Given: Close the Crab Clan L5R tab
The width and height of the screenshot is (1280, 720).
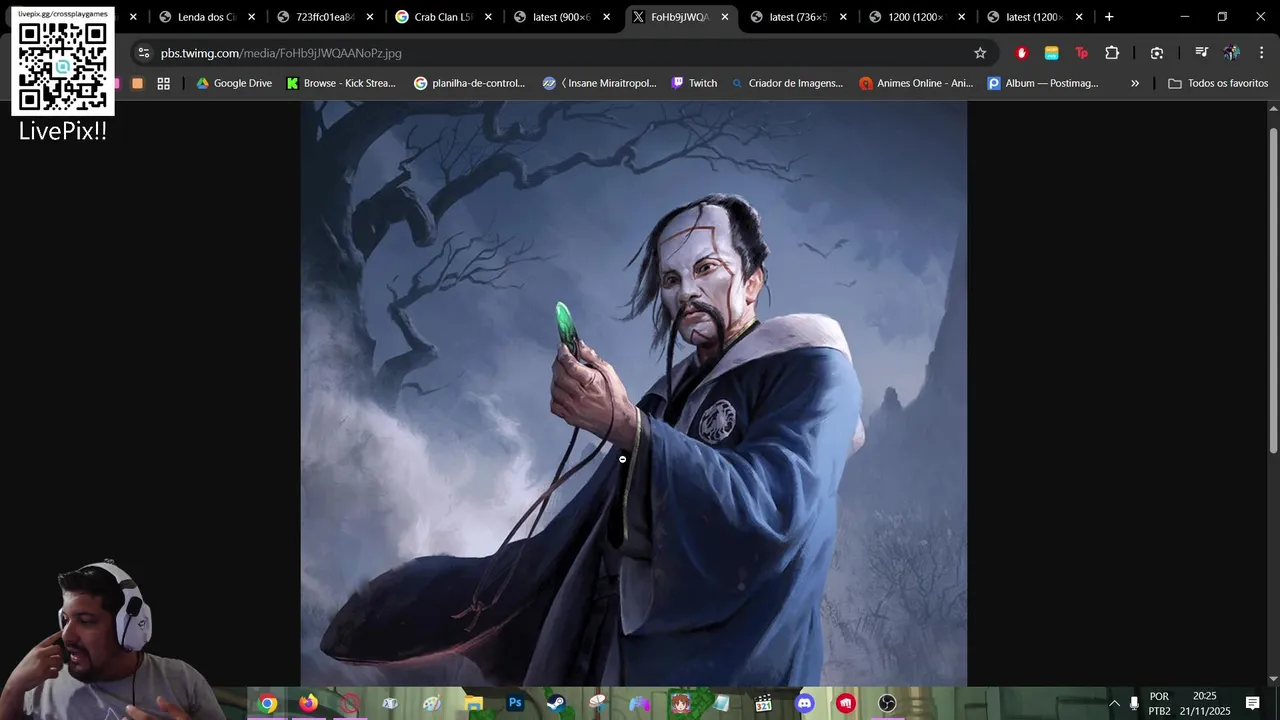Looking at the screenshot, I should (488, 17).
